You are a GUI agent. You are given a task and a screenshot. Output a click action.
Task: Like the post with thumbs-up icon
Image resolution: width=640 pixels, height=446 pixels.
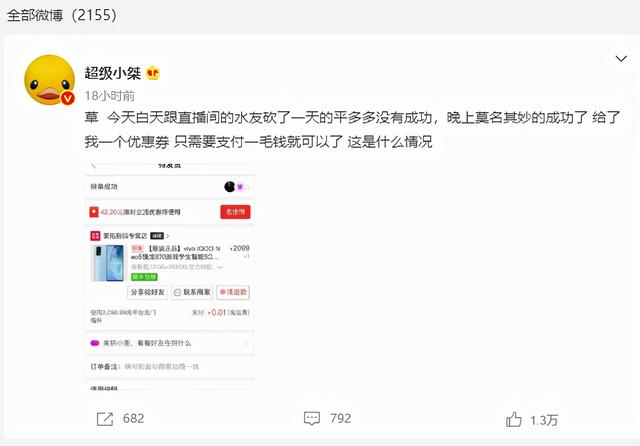point(514,419)
